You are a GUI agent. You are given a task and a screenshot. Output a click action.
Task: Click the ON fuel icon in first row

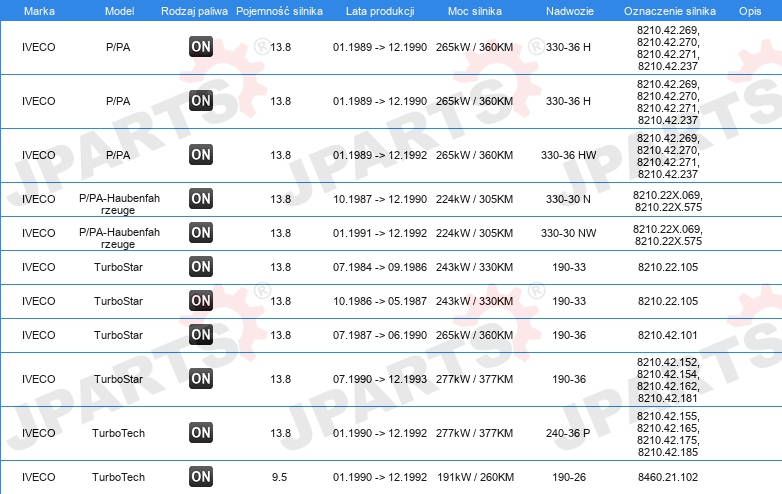201,47
